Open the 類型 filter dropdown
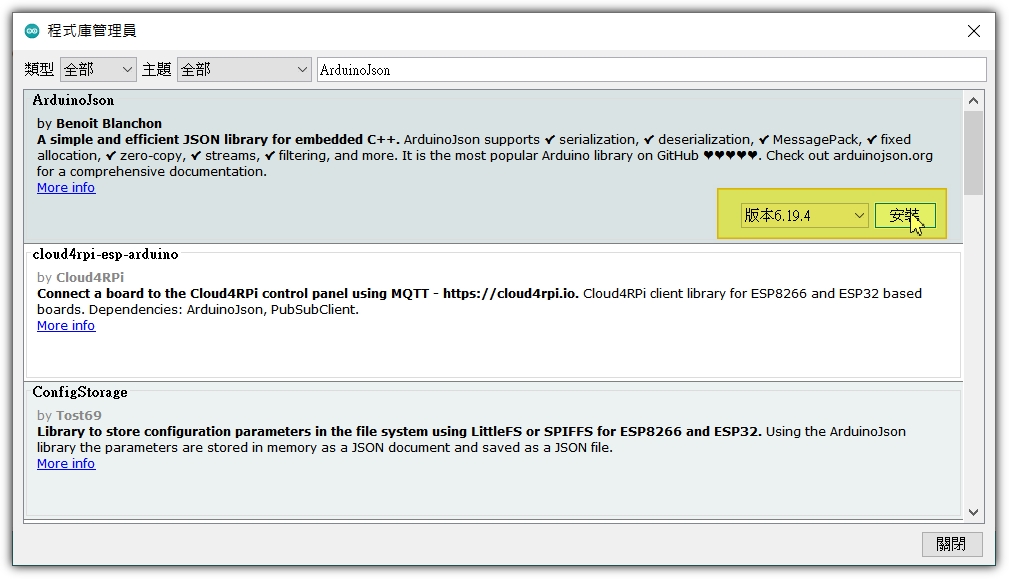 [x=98, y=70]
